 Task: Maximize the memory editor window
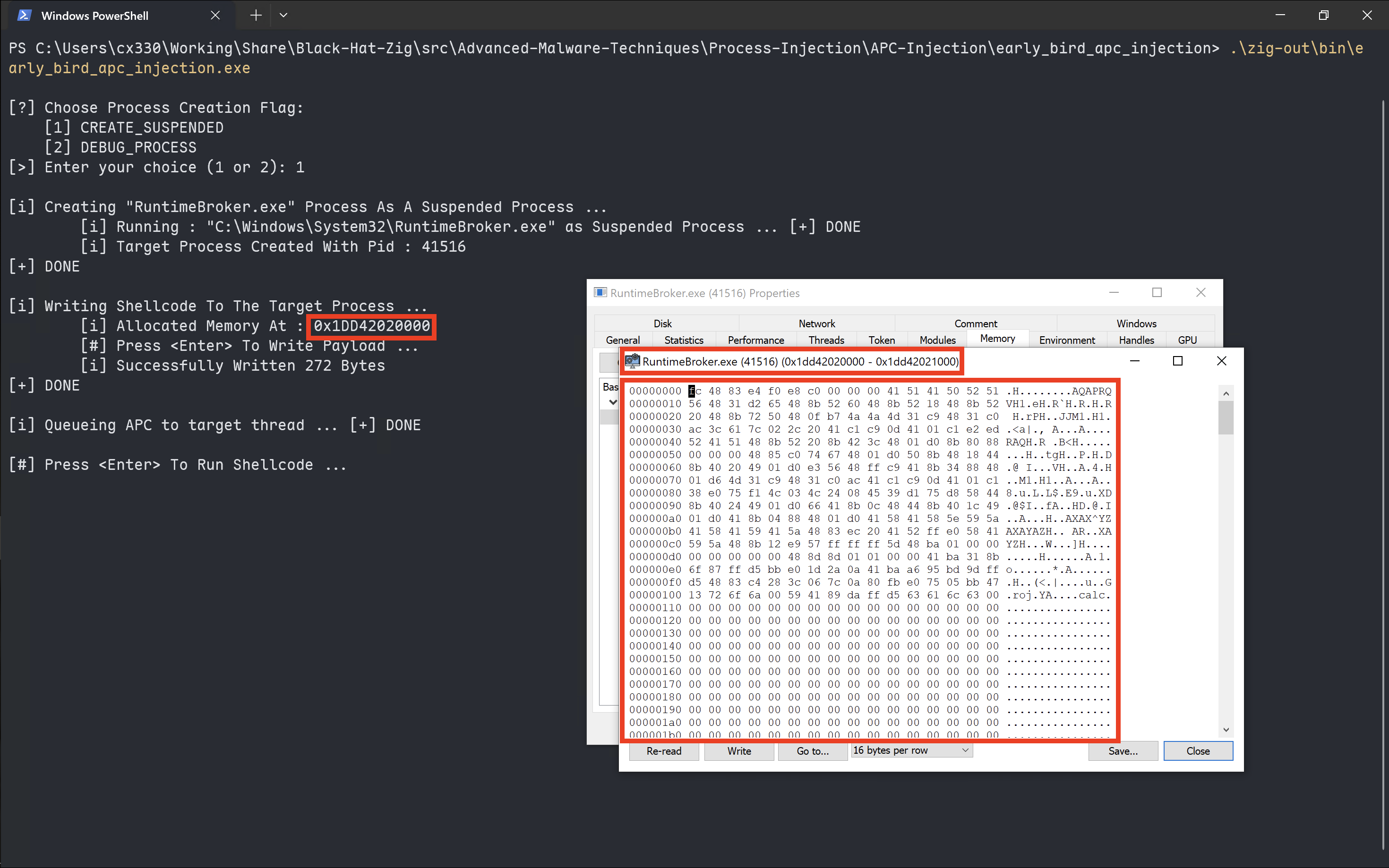[x=1178, y=361]
